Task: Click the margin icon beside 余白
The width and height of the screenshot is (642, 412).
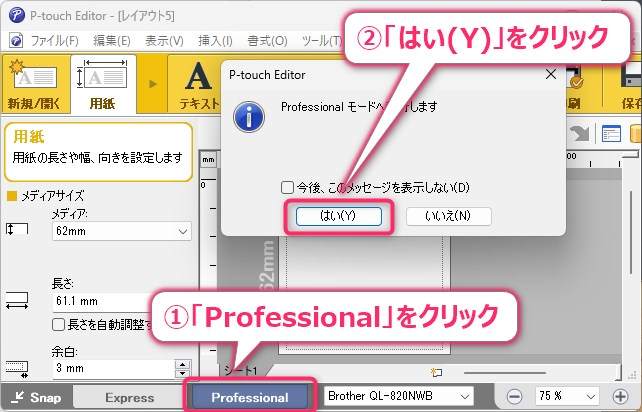Action: (17, 369)
